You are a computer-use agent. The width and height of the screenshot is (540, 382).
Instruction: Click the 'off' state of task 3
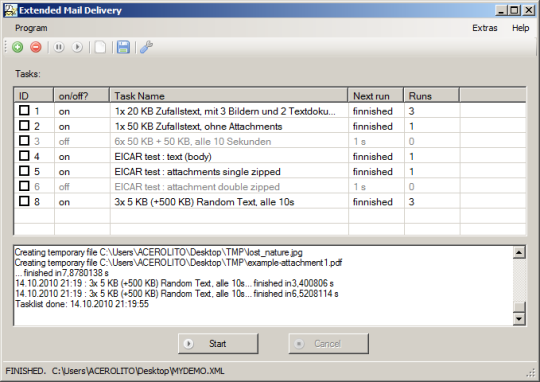click(x=64, y=142)
